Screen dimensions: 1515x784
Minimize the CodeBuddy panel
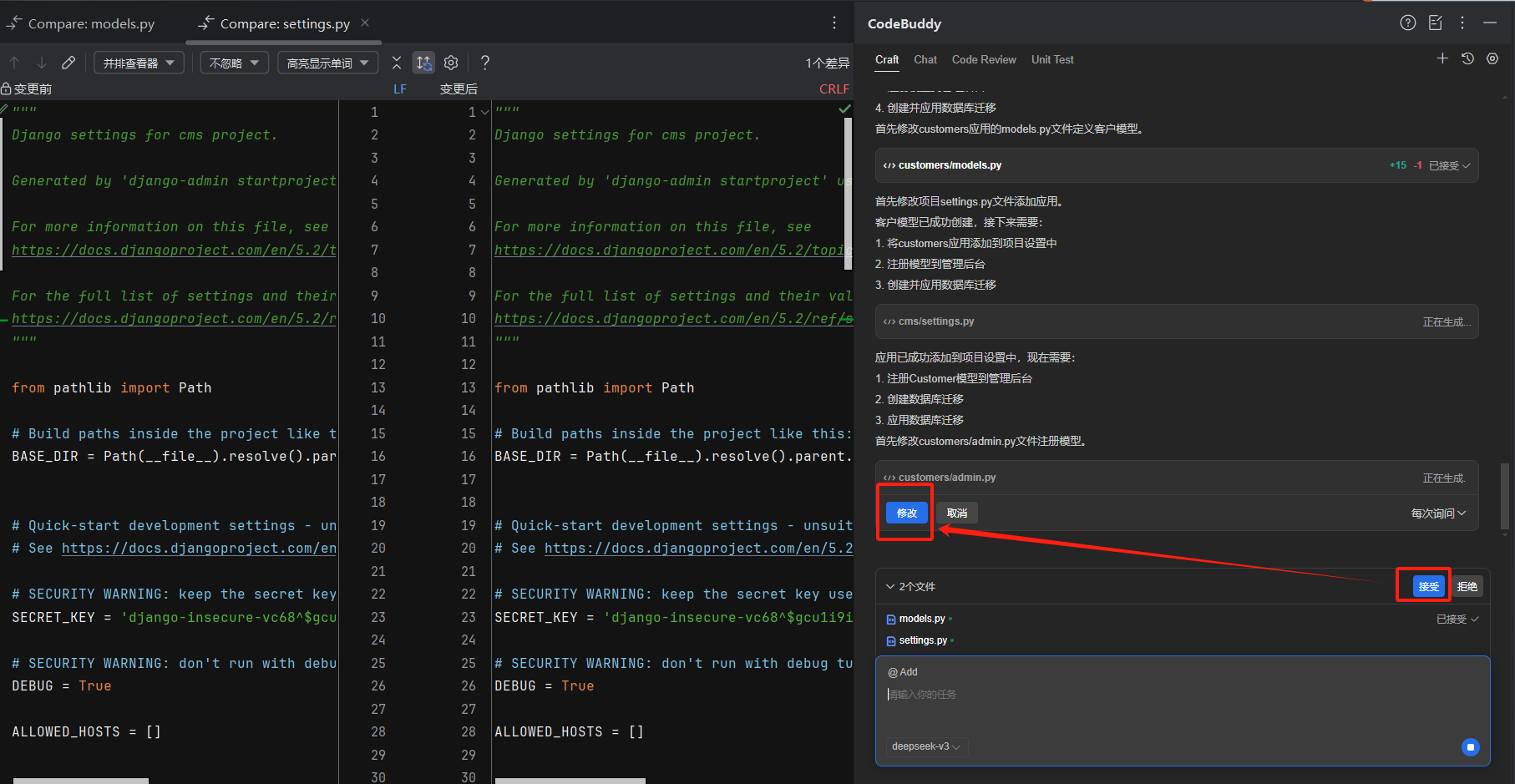click(1490, 23)
